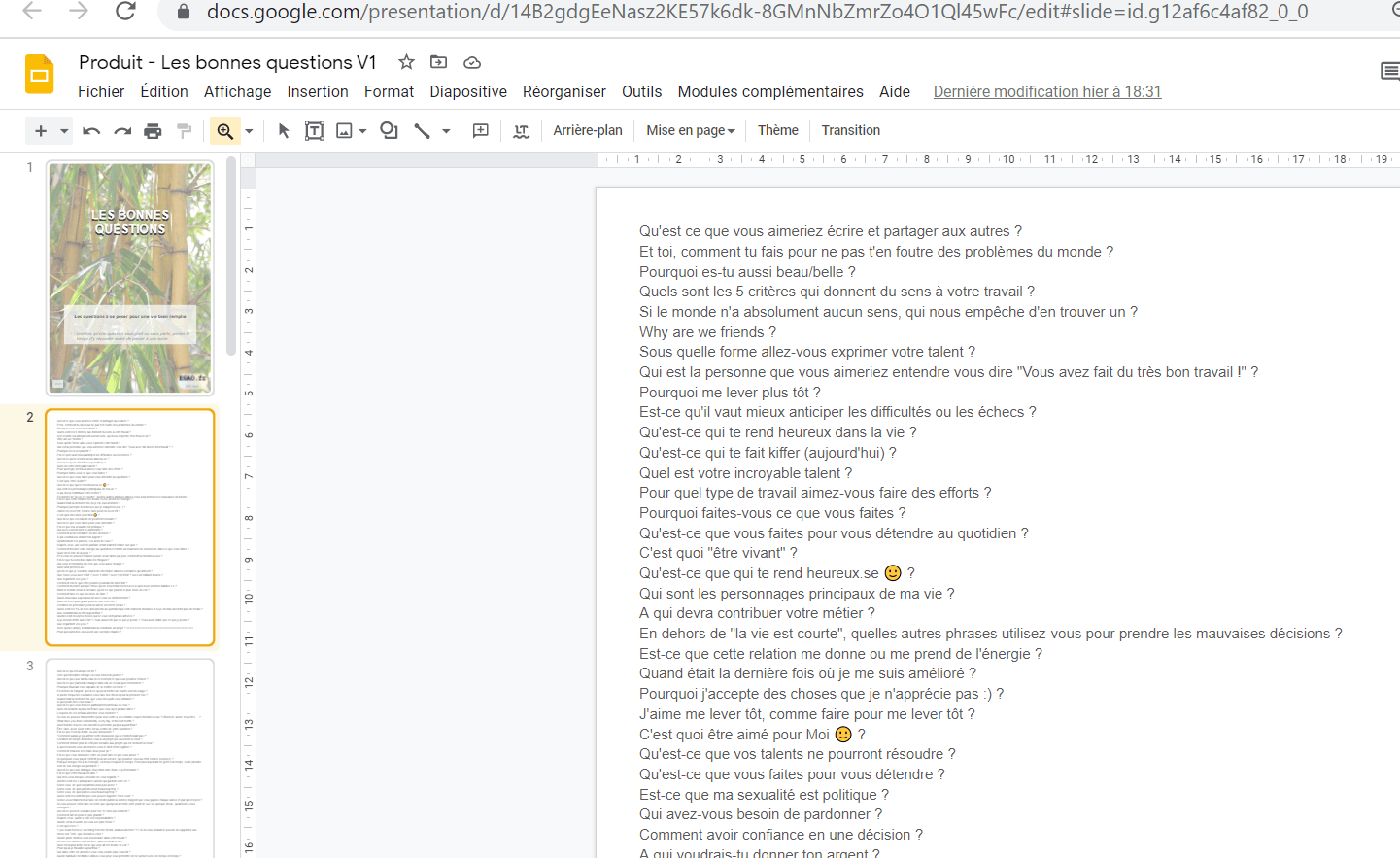Click the filmstrip vertical scrollbar
Image resolution: width=1400 pixels, height=858 pixels.
[x=231, y=257]
